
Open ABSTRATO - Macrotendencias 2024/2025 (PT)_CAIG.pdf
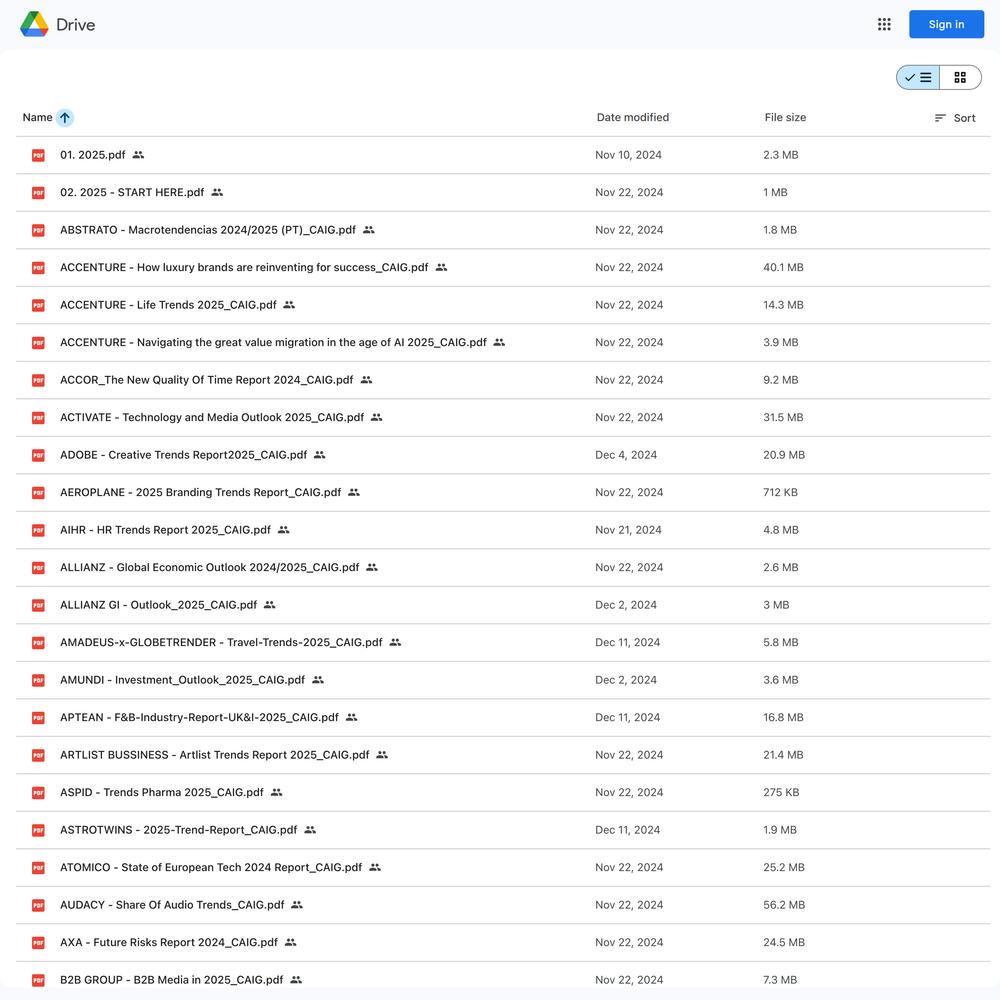(208, 230)
